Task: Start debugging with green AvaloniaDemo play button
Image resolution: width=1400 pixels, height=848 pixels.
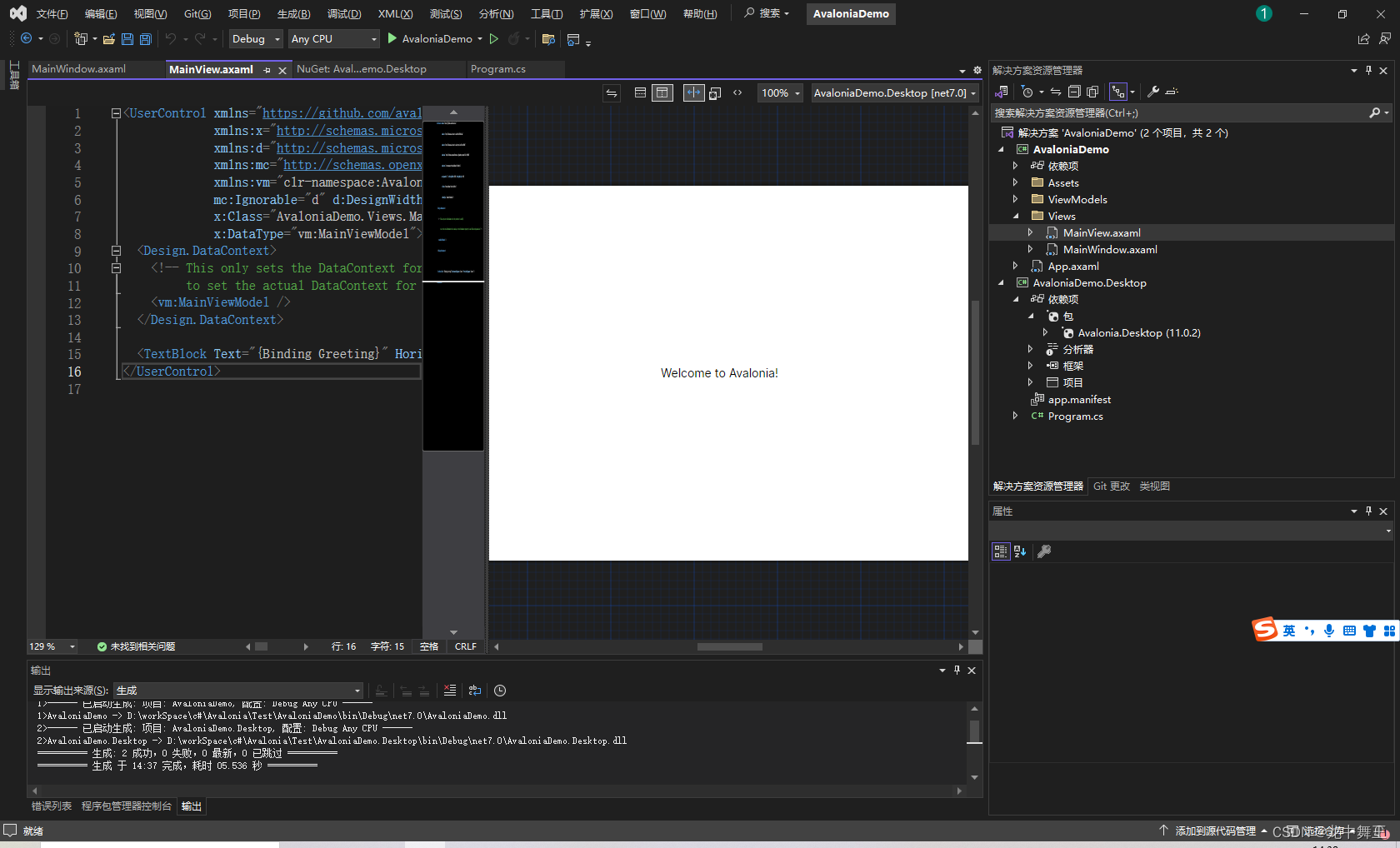Action: tap(429, 39)
